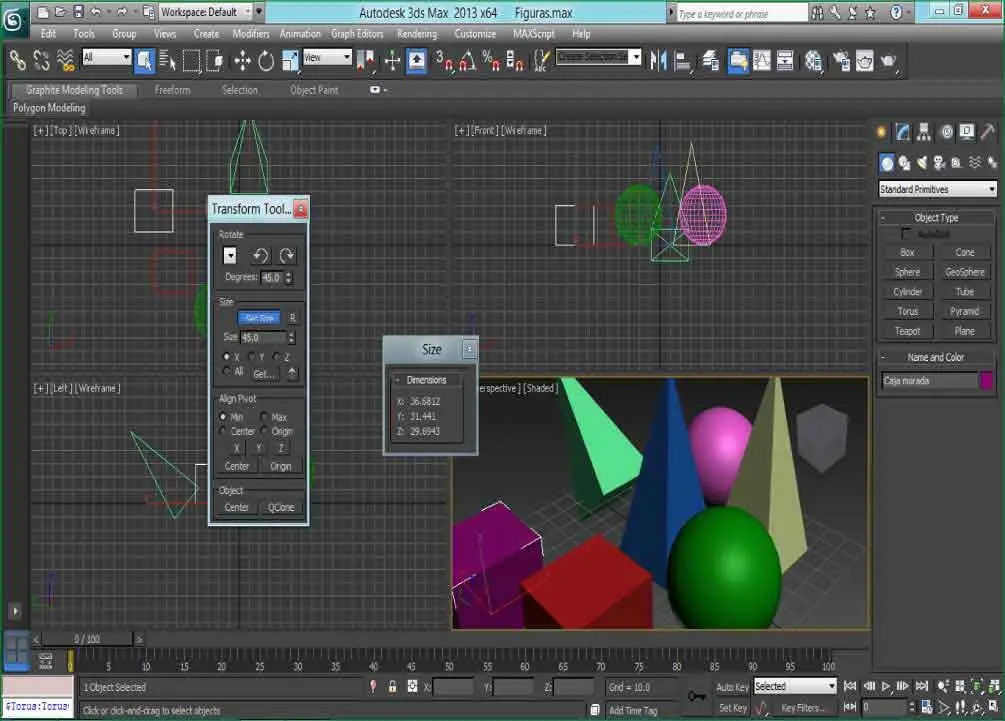The width and height of the screenshot is (1005, 721).
Task: Select the Select and Move tool
Action: click(242, 61)
